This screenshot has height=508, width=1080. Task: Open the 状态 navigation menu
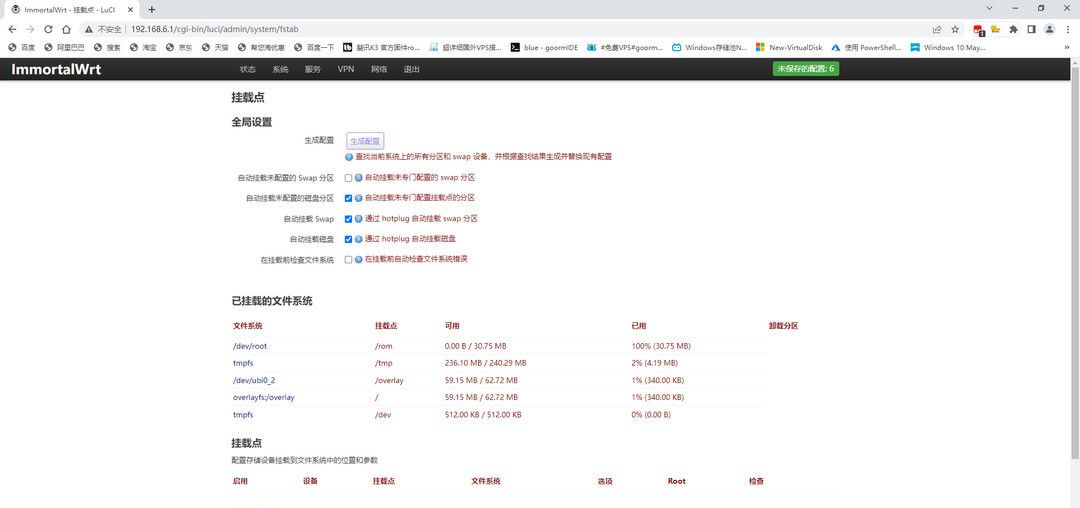[247, 70]
